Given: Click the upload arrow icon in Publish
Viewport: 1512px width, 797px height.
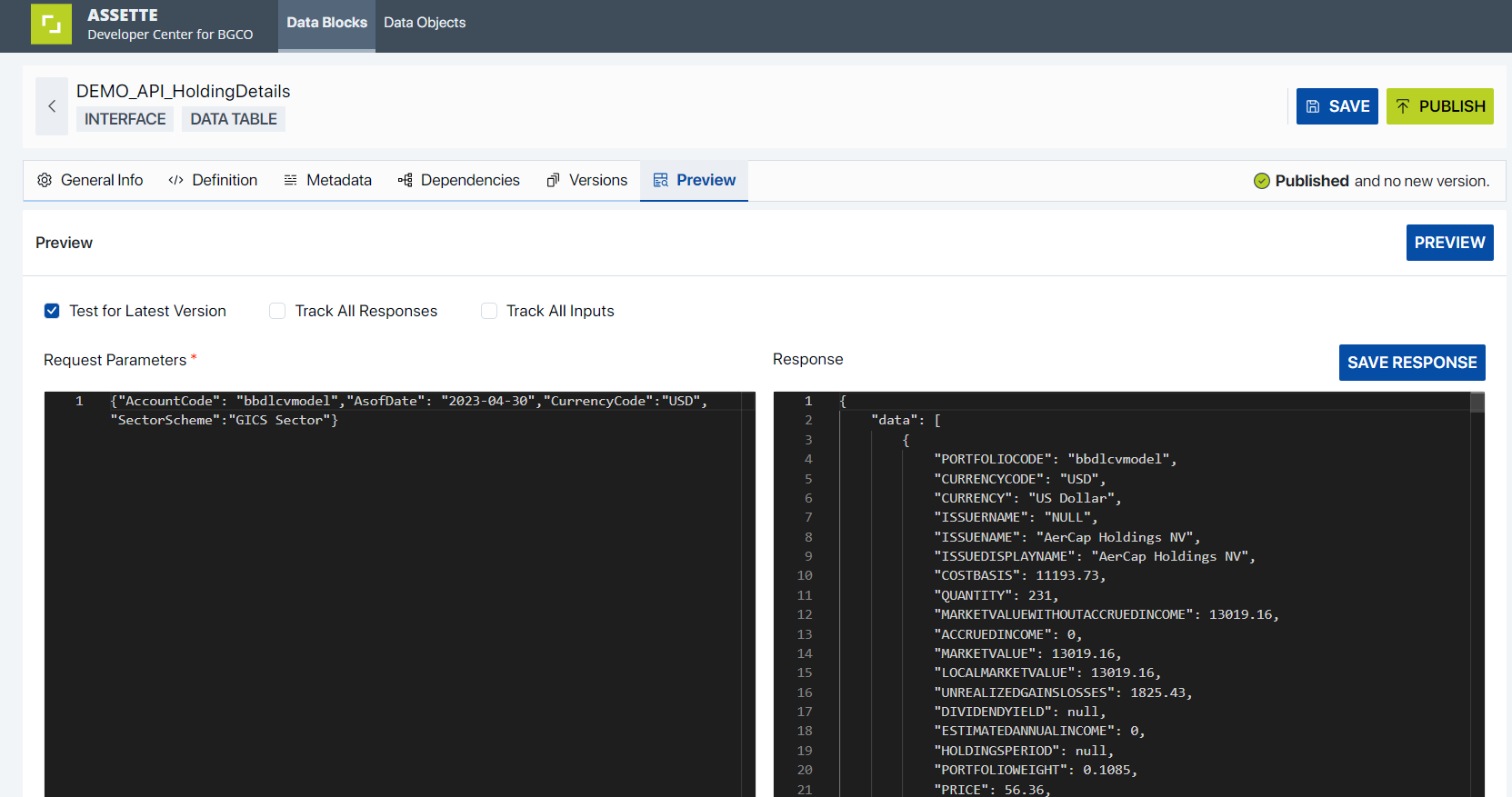Looking at the screenshot, I should [x=1403, y=106].
